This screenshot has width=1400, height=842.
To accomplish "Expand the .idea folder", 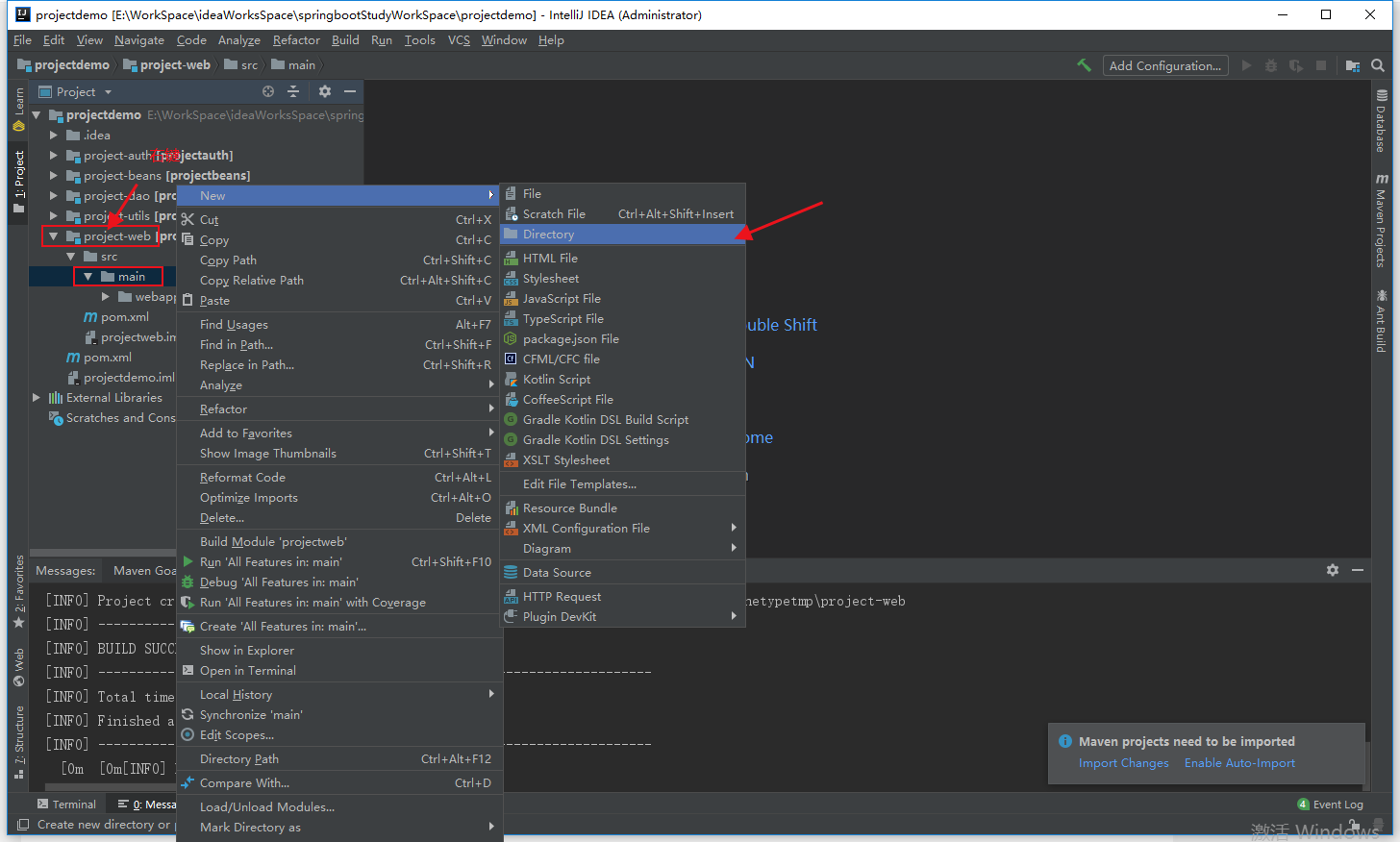I will click(x=54, y=136).
